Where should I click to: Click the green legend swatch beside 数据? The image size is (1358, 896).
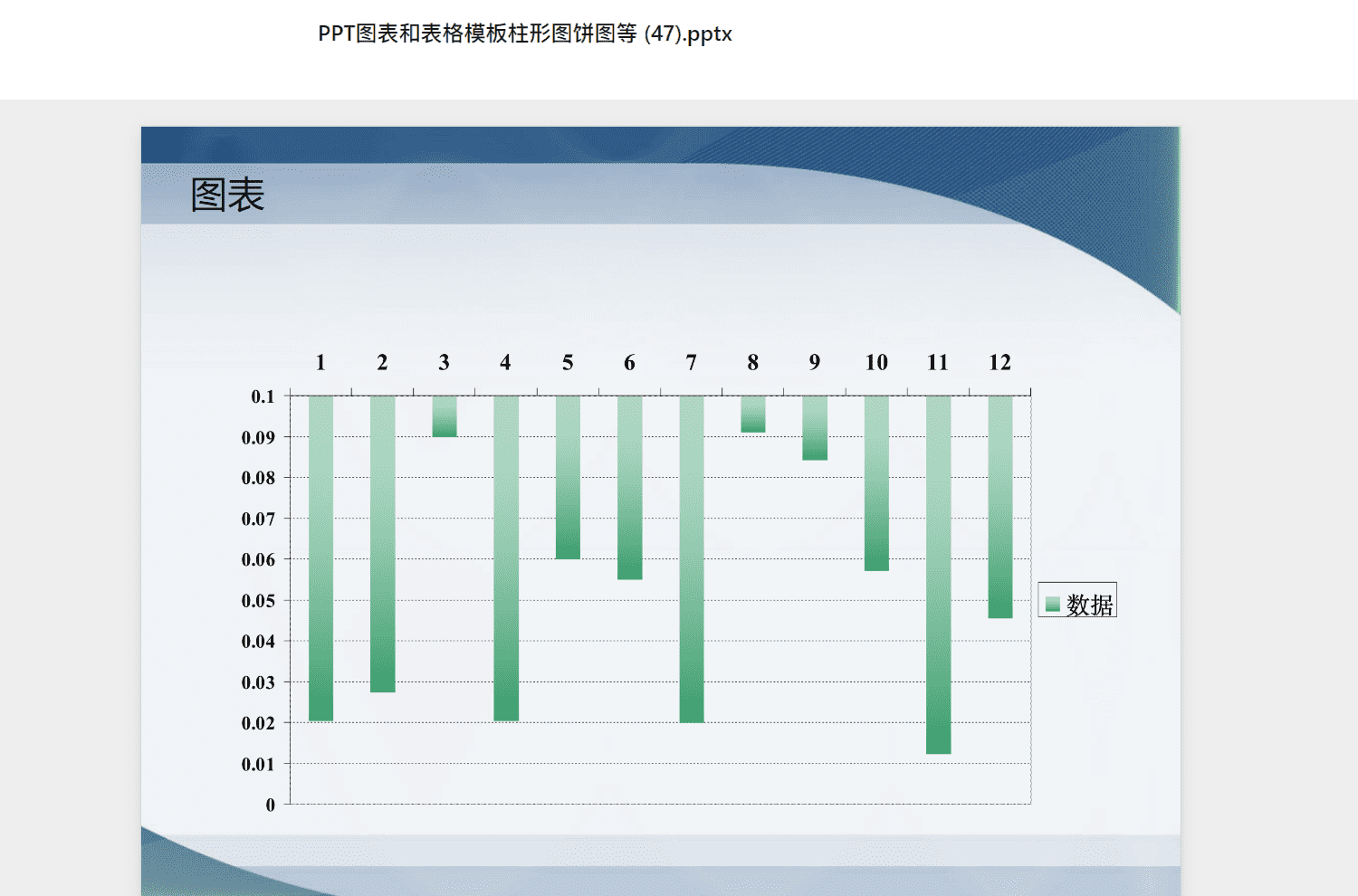point(1052,605)
